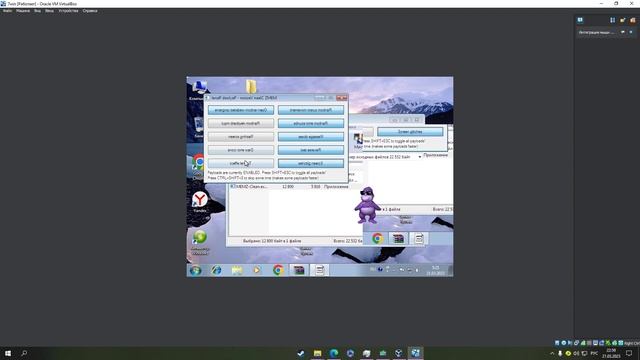Viewport: 640px width, 360px height.
Task: Toggle the mirrored 'Random cursor movement' payload
Action: pyautogui.click(x=311, y=110)
